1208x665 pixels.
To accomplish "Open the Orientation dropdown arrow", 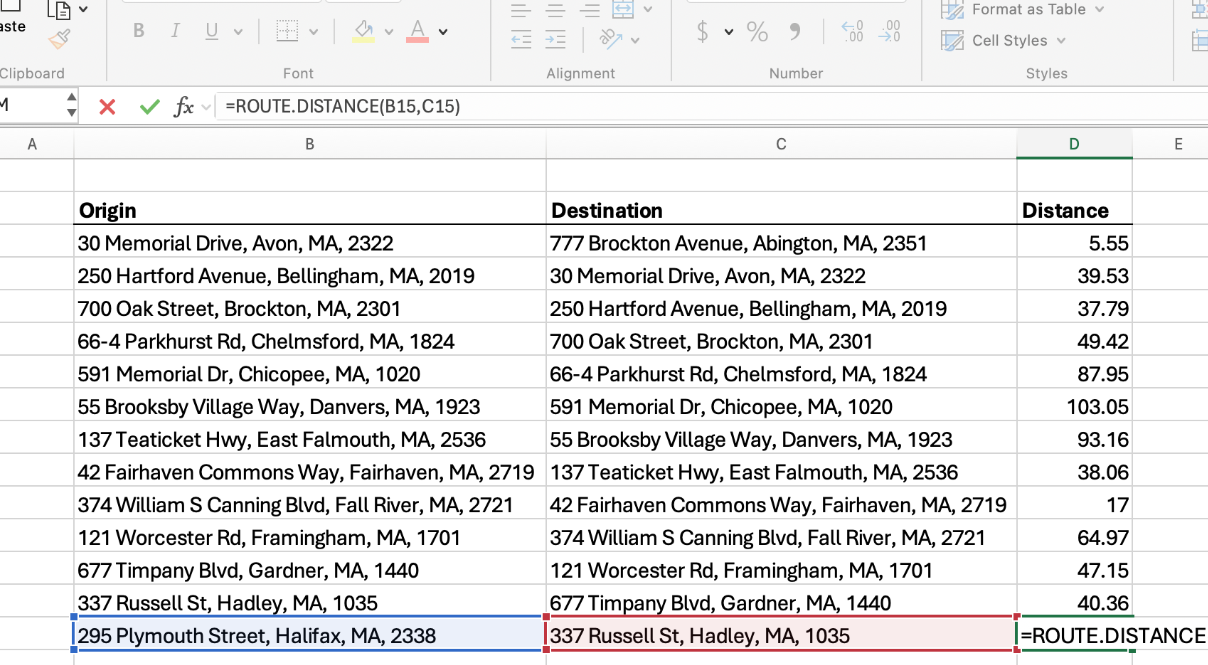I will 634,40.
